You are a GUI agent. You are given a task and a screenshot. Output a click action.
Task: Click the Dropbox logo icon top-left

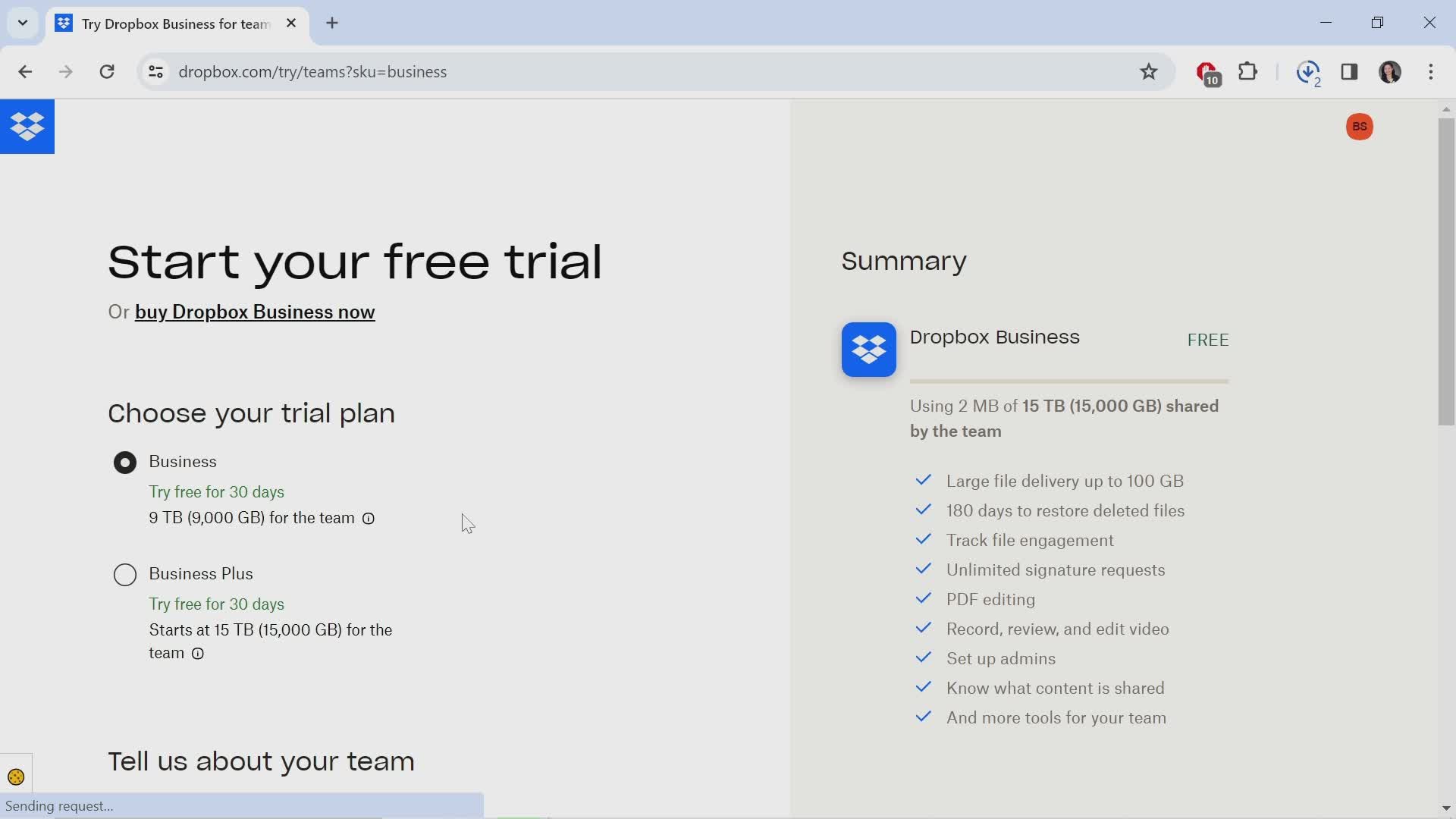27,125
